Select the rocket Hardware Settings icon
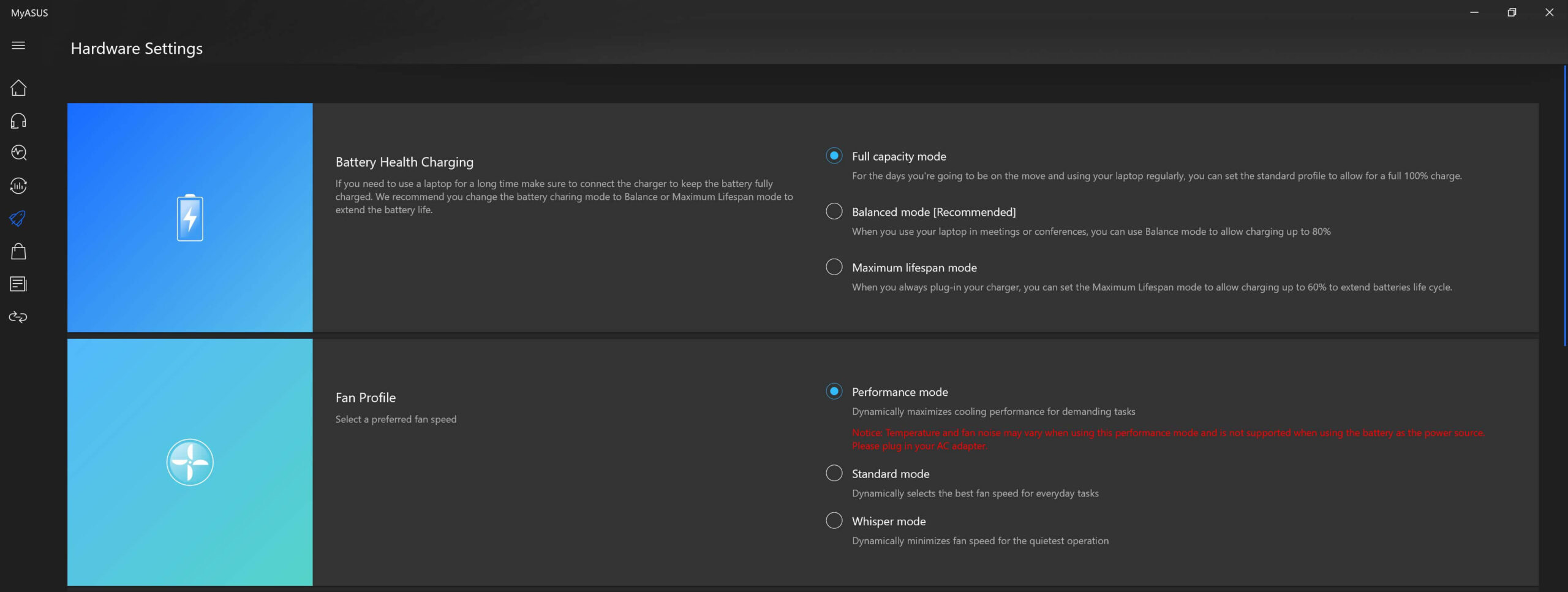 pos(18,219)
